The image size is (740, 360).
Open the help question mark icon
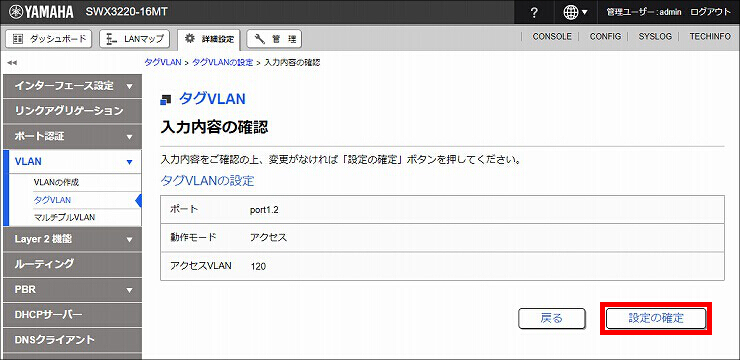pos(534,12)
